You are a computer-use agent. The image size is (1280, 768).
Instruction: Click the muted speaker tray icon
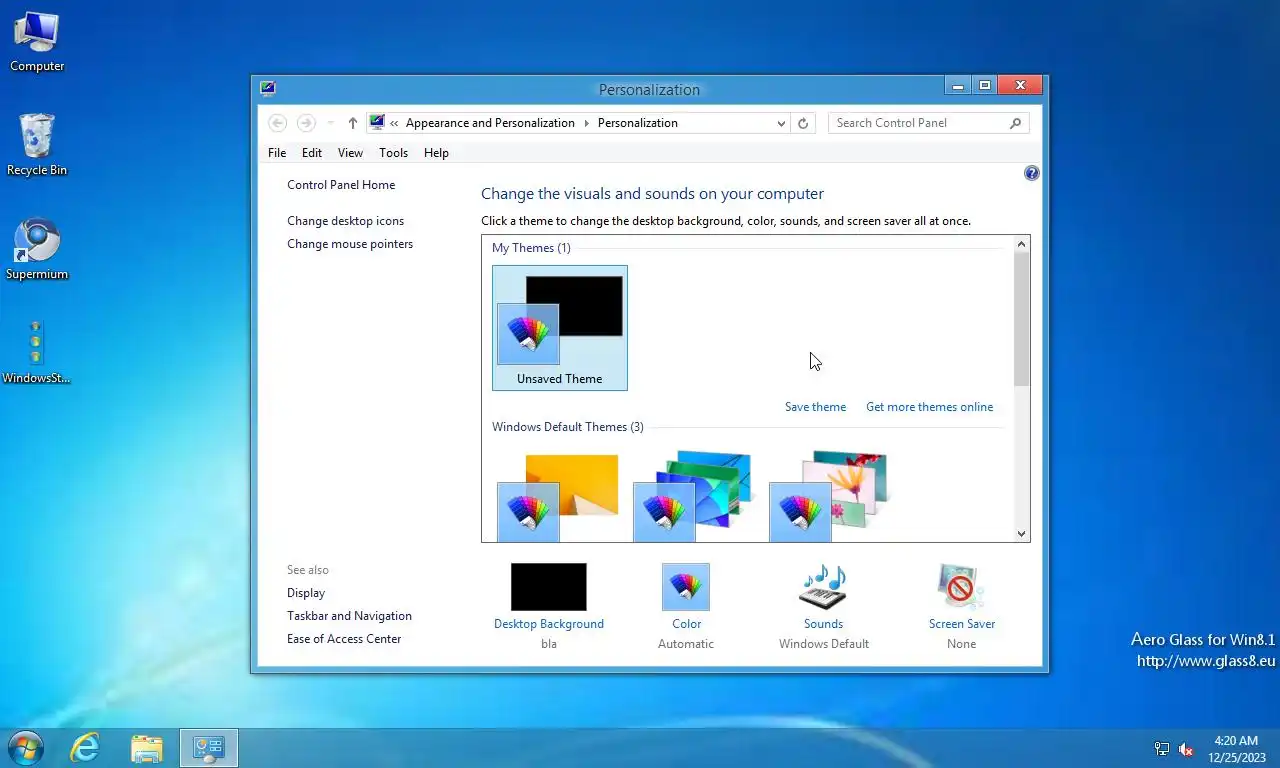point(1186,748)
